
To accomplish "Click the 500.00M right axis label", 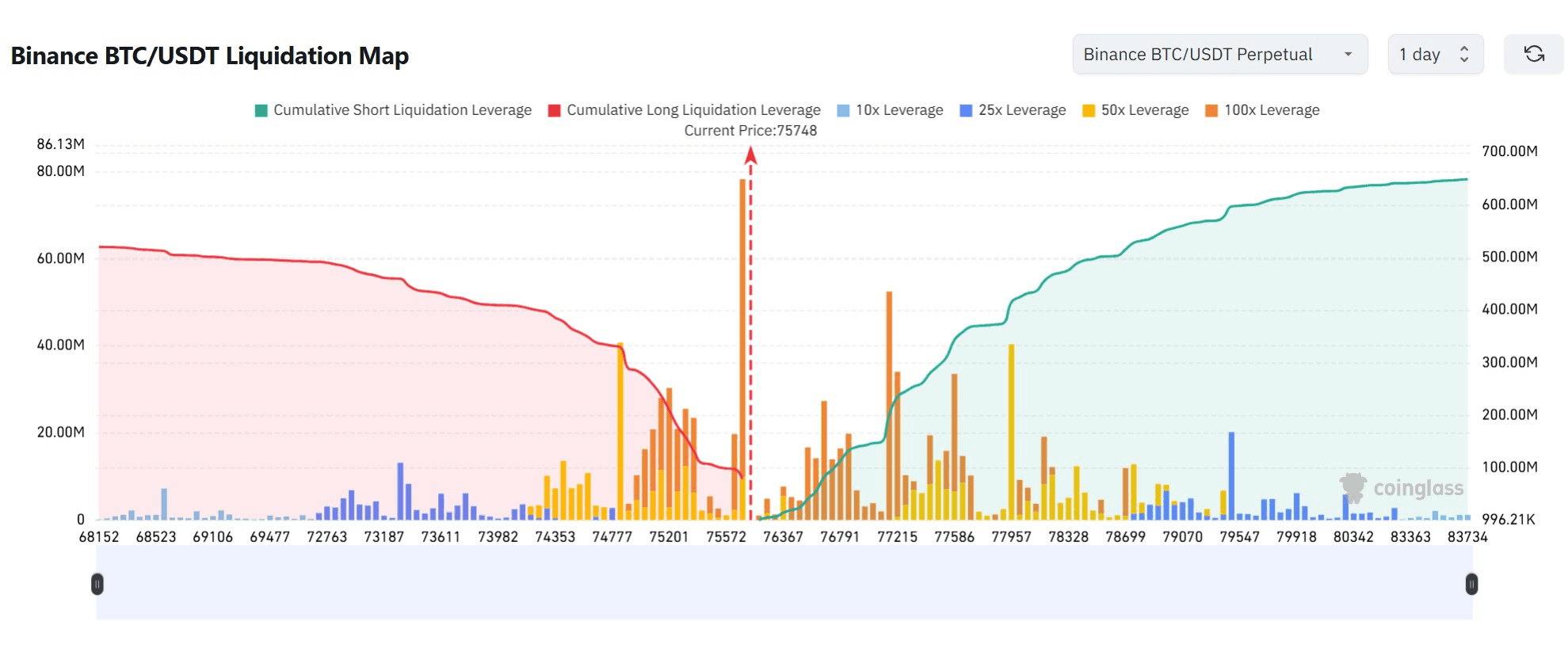I will click(1509, 257).
